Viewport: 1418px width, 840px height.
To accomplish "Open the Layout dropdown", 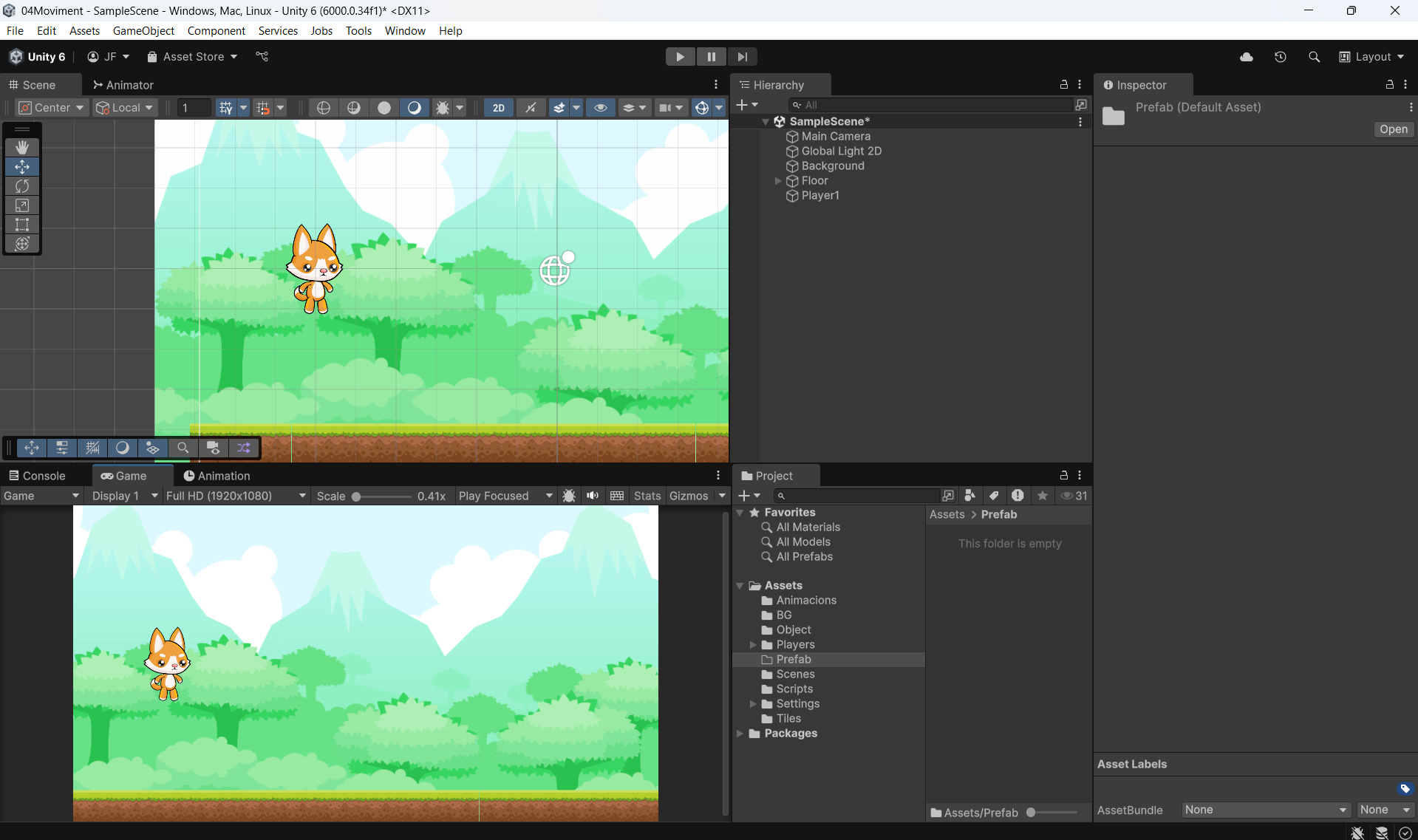I will (1371, 57).
